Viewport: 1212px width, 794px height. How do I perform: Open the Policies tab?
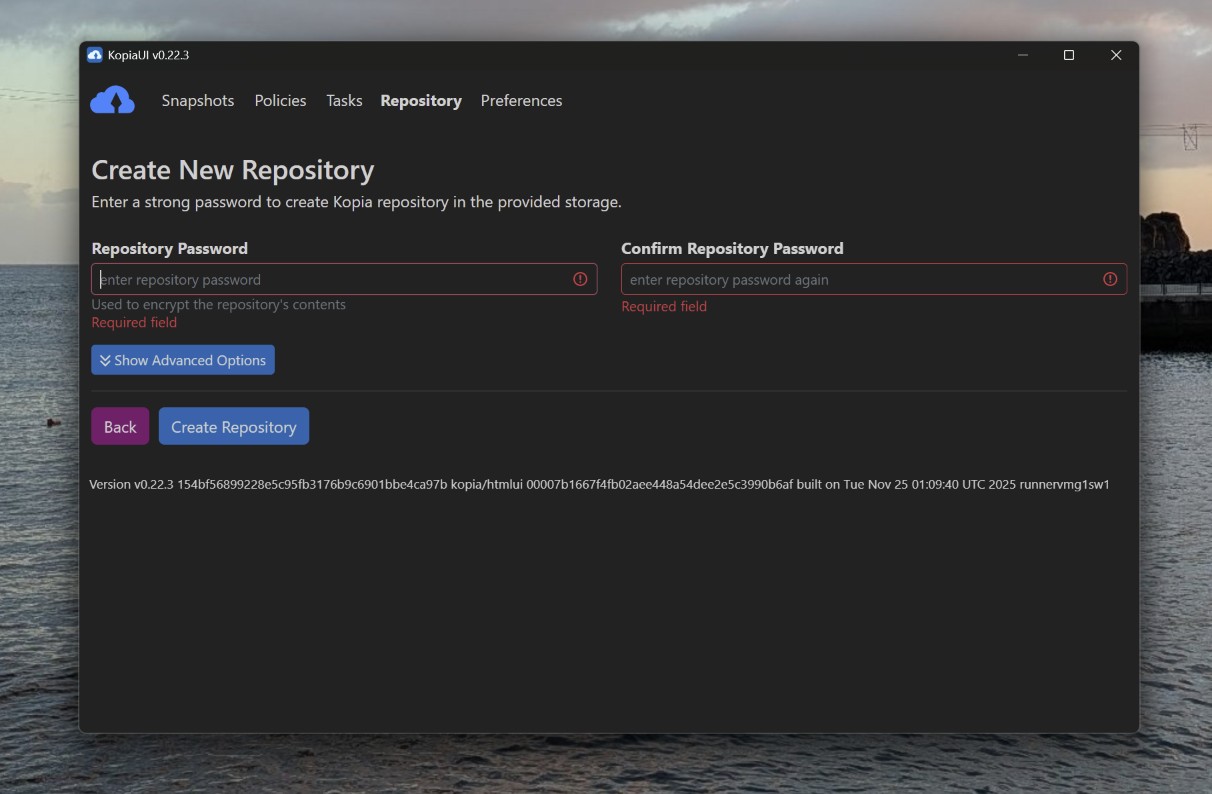[280, 100]
